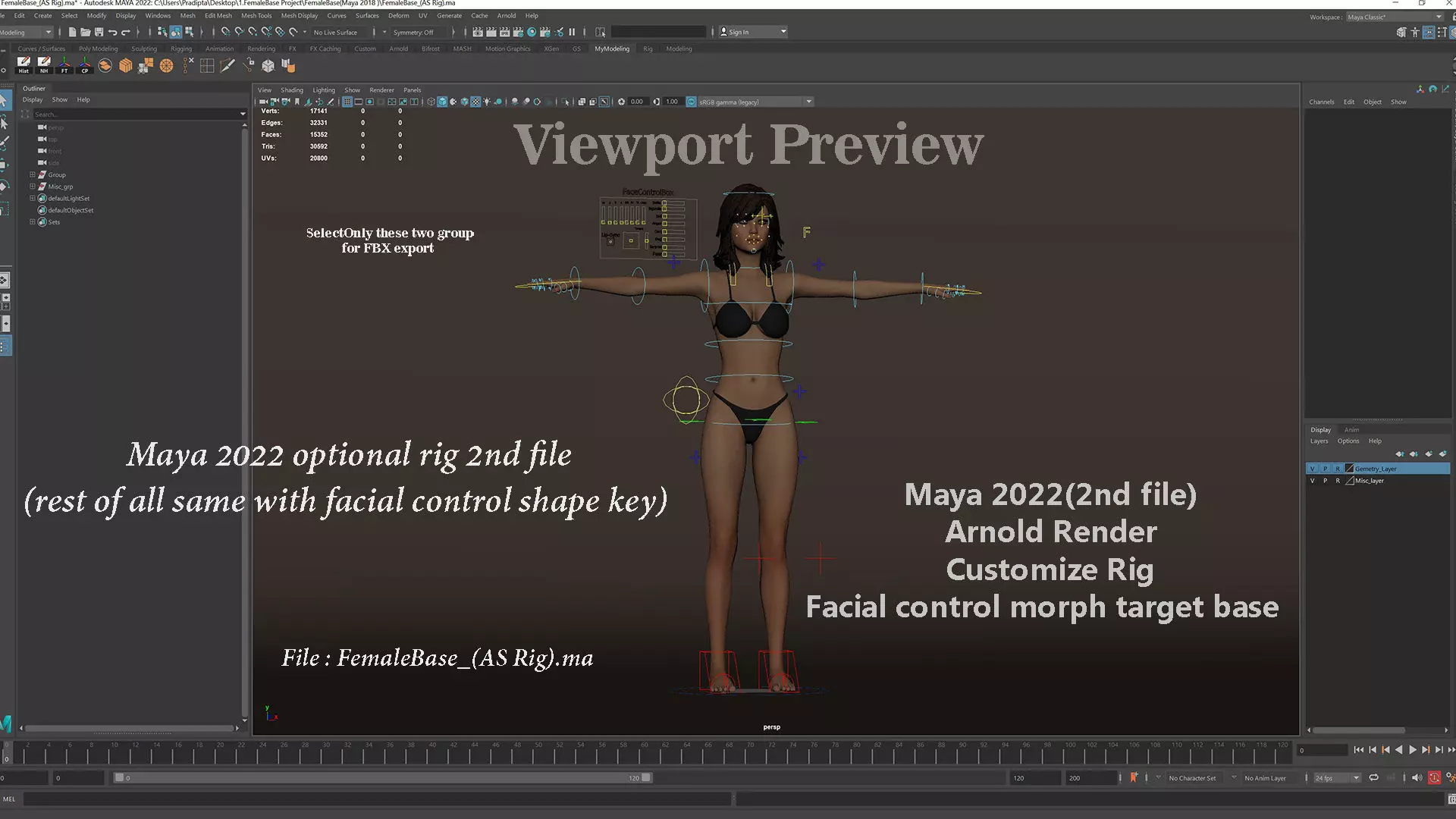This screenshot has width=1456, height=819.
Task: Switch to the Anim layer tab
Action: tap(1351, 430)
